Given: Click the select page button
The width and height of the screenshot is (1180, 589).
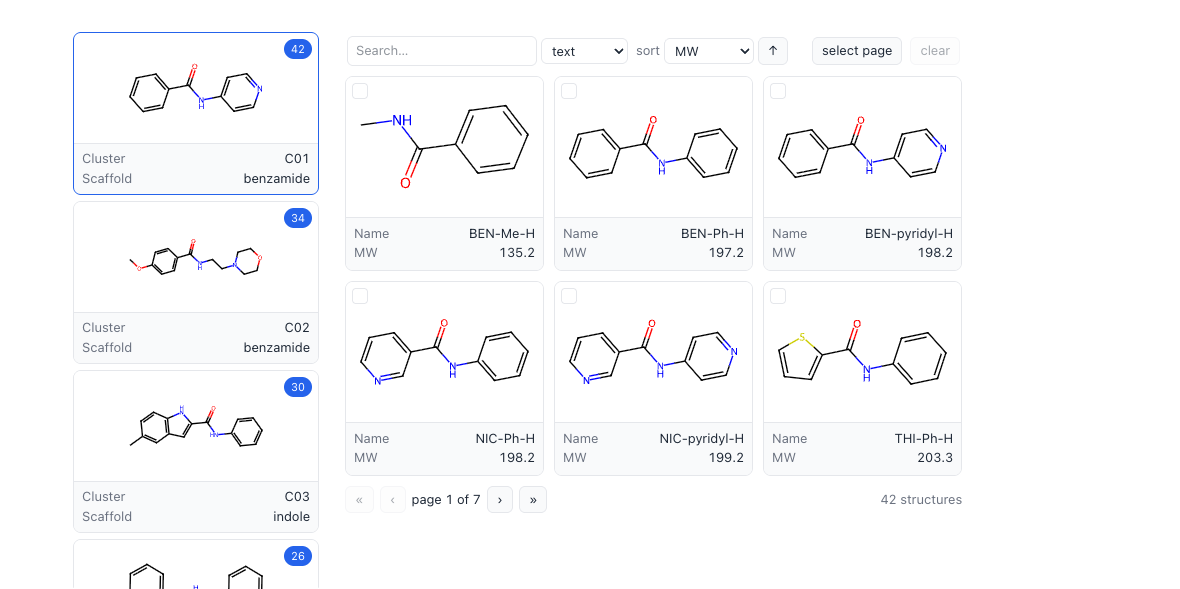Looking at the screenshot, I should click(x=856, y=51).
